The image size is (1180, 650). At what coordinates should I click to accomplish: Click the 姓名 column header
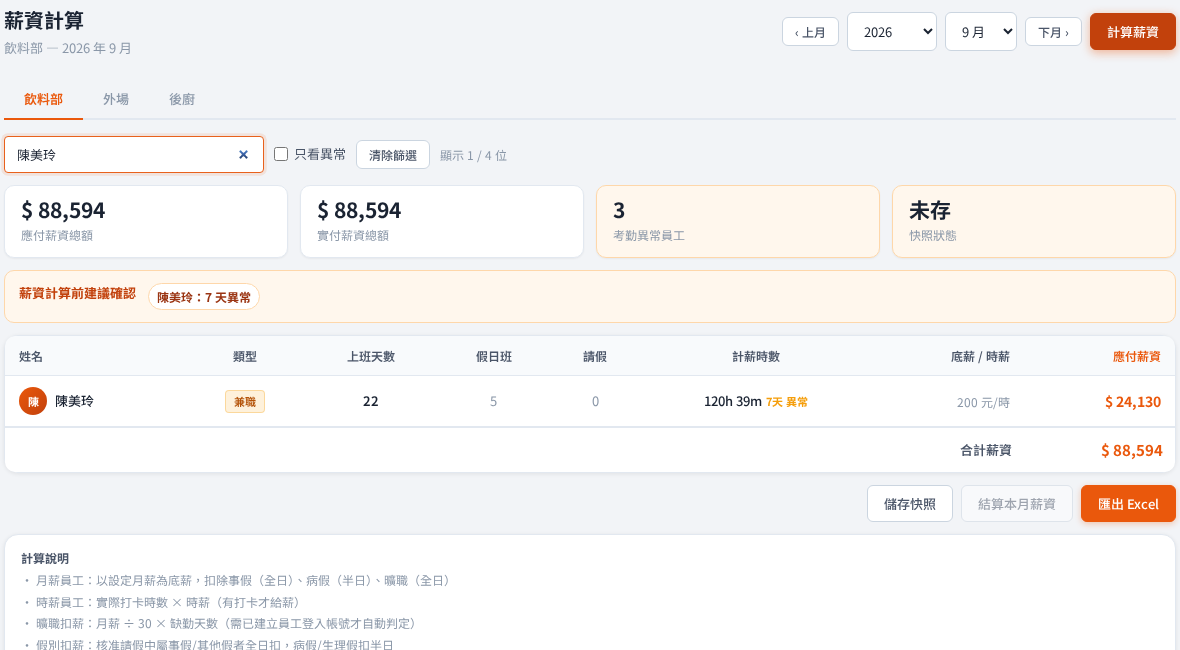pos(31,357)
